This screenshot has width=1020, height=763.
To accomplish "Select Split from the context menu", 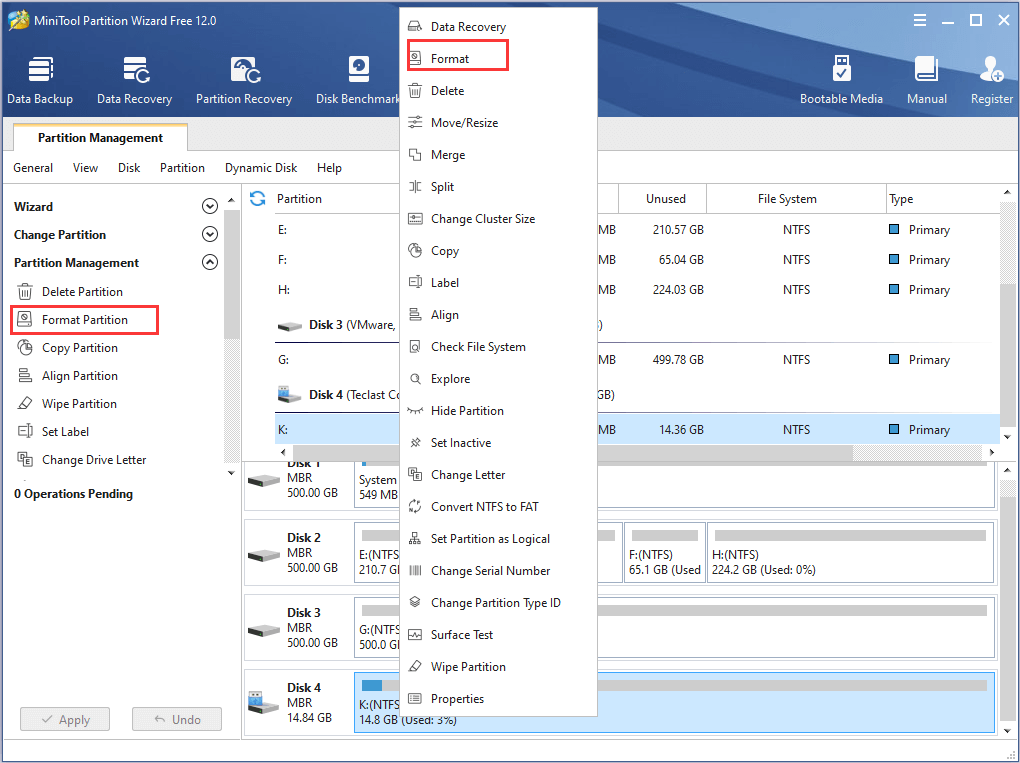I will pyautogui.click(x=498, y=187).
